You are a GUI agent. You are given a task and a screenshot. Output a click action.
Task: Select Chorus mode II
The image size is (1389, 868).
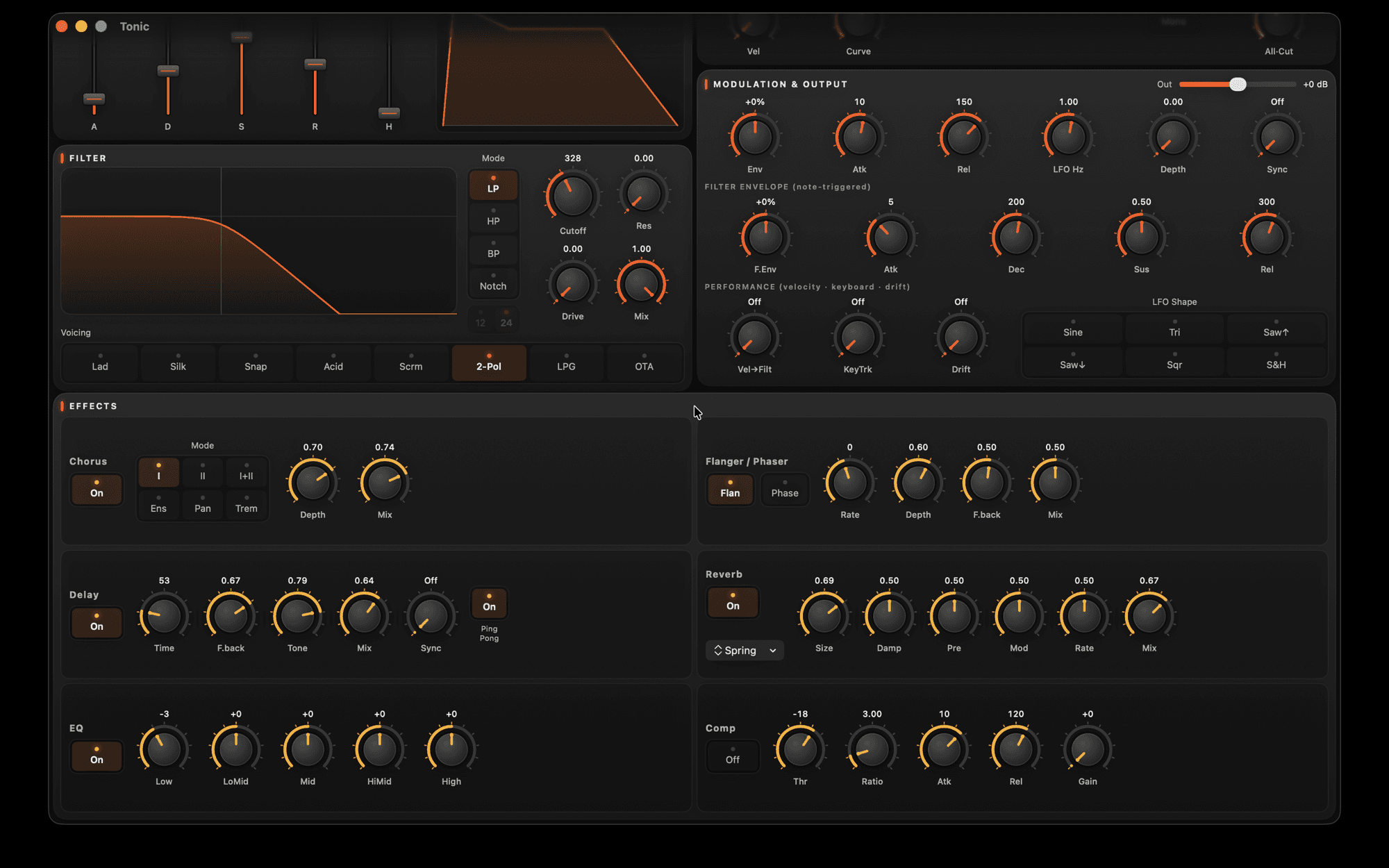[x=203, y=473]
